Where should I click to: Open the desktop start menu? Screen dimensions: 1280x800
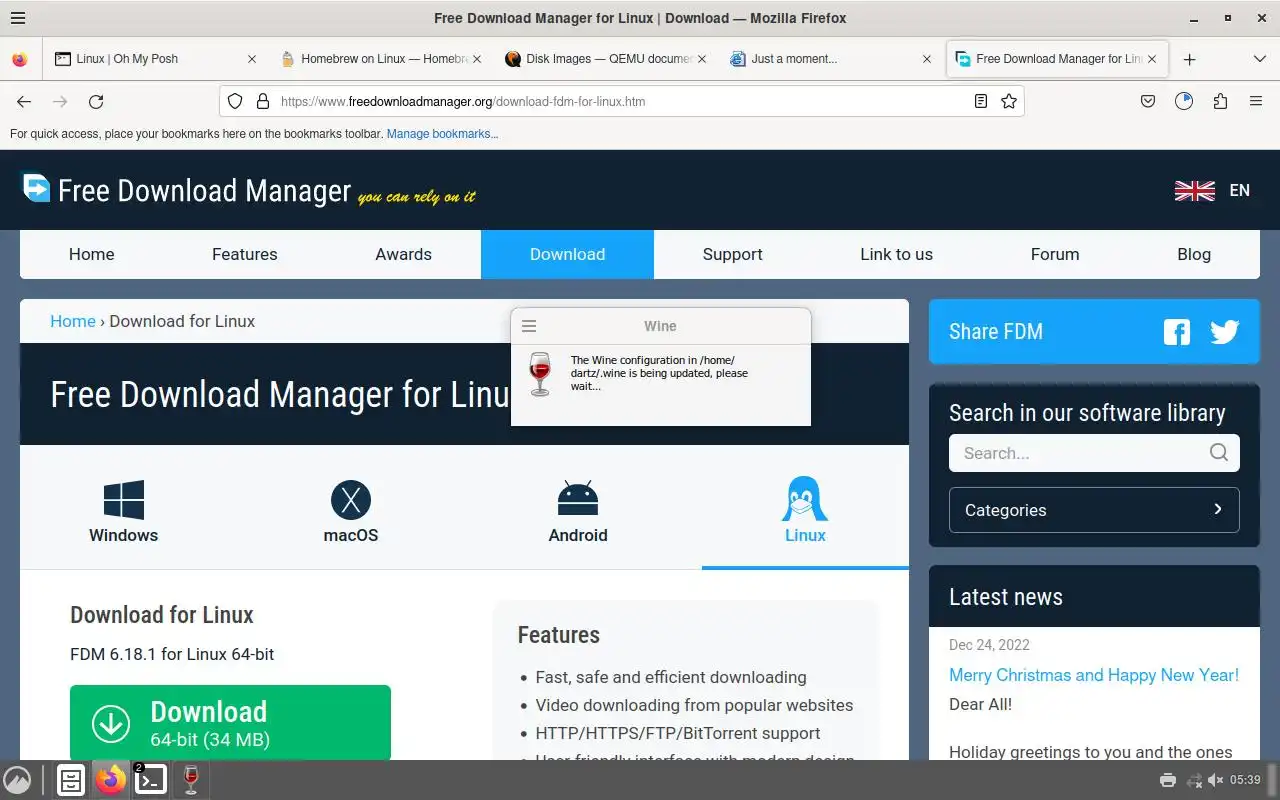click(17, 780)
